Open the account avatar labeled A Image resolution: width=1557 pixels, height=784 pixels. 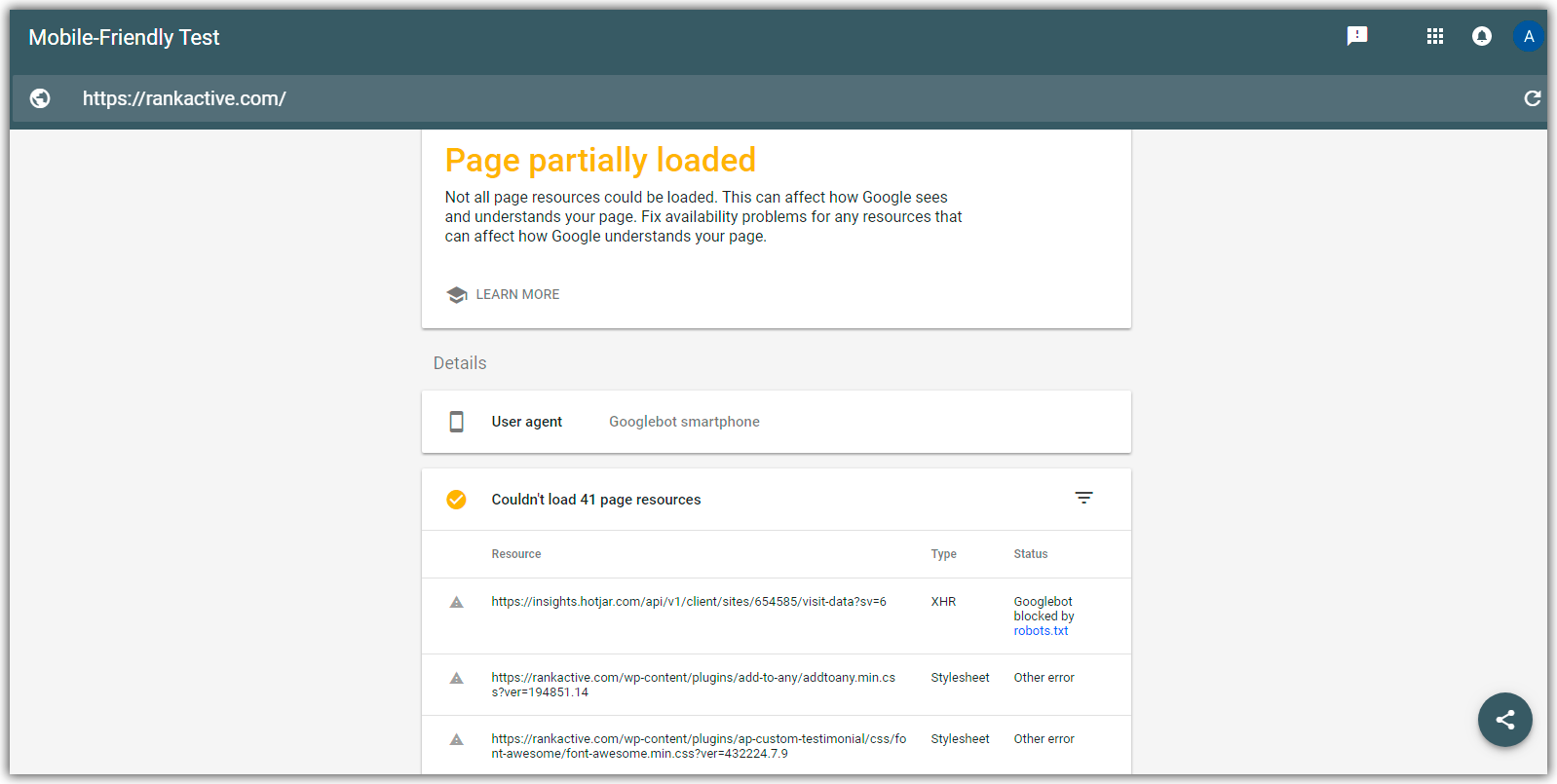1529,36
